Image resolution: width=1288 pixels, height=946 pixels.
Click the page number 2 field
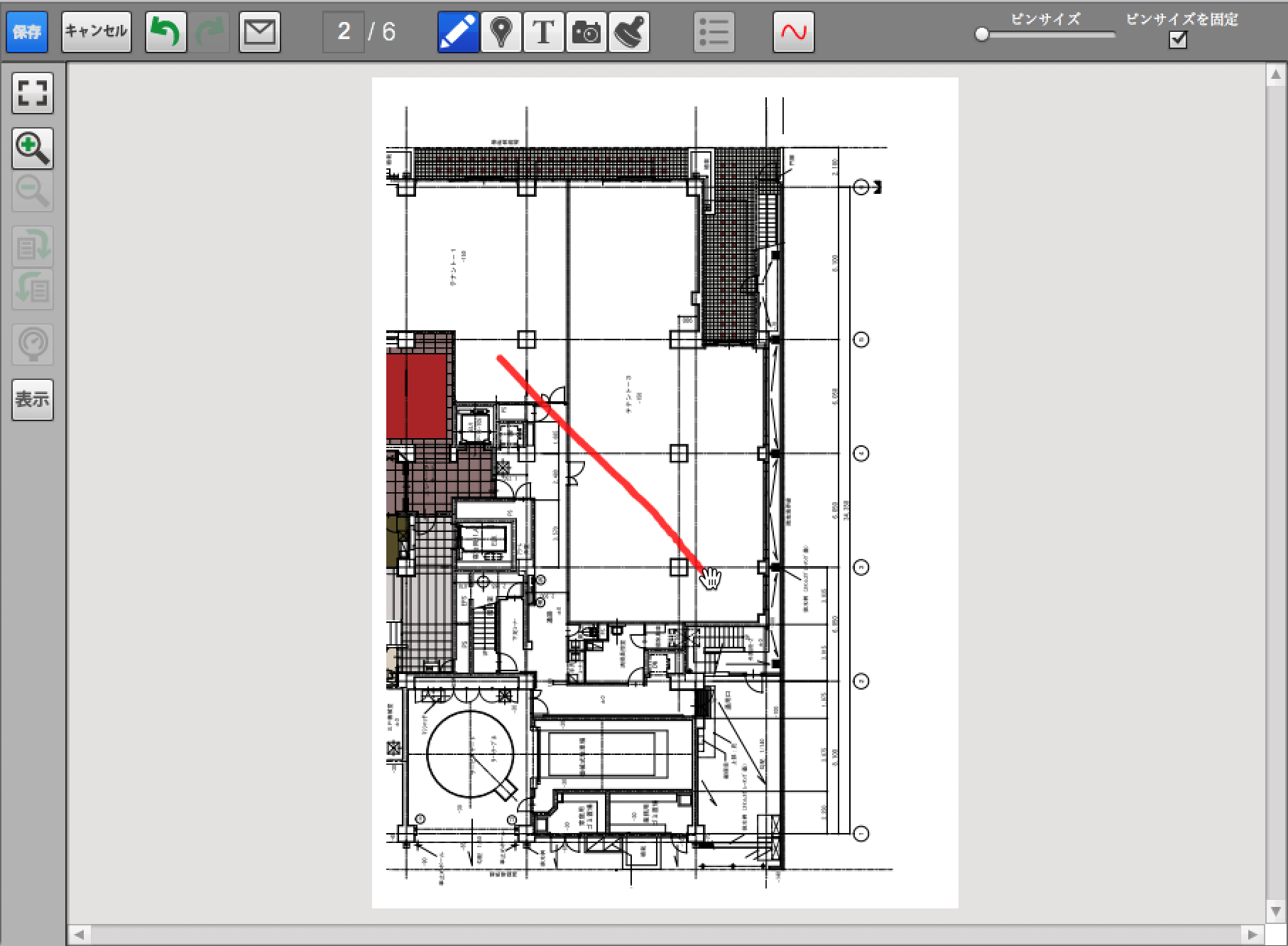tap(344, 32)
